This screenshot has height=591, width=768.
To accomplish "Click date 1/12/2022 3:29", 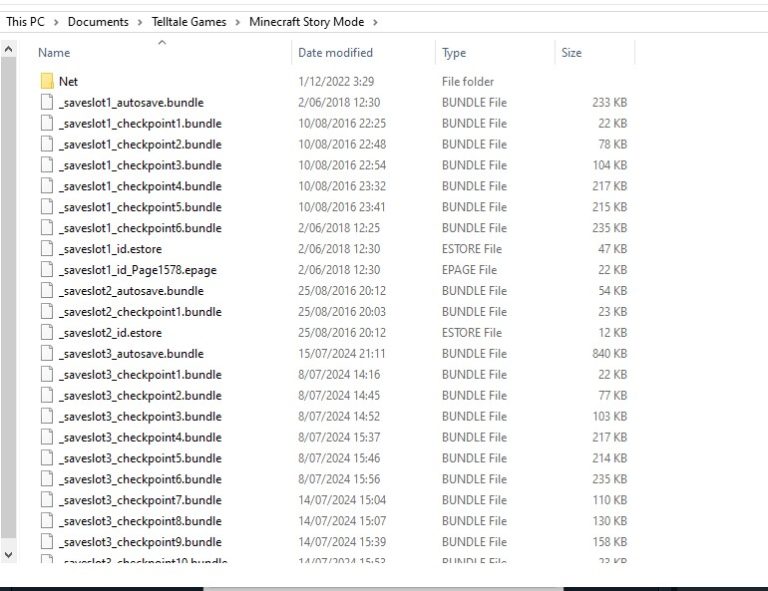I will (336, 81).
